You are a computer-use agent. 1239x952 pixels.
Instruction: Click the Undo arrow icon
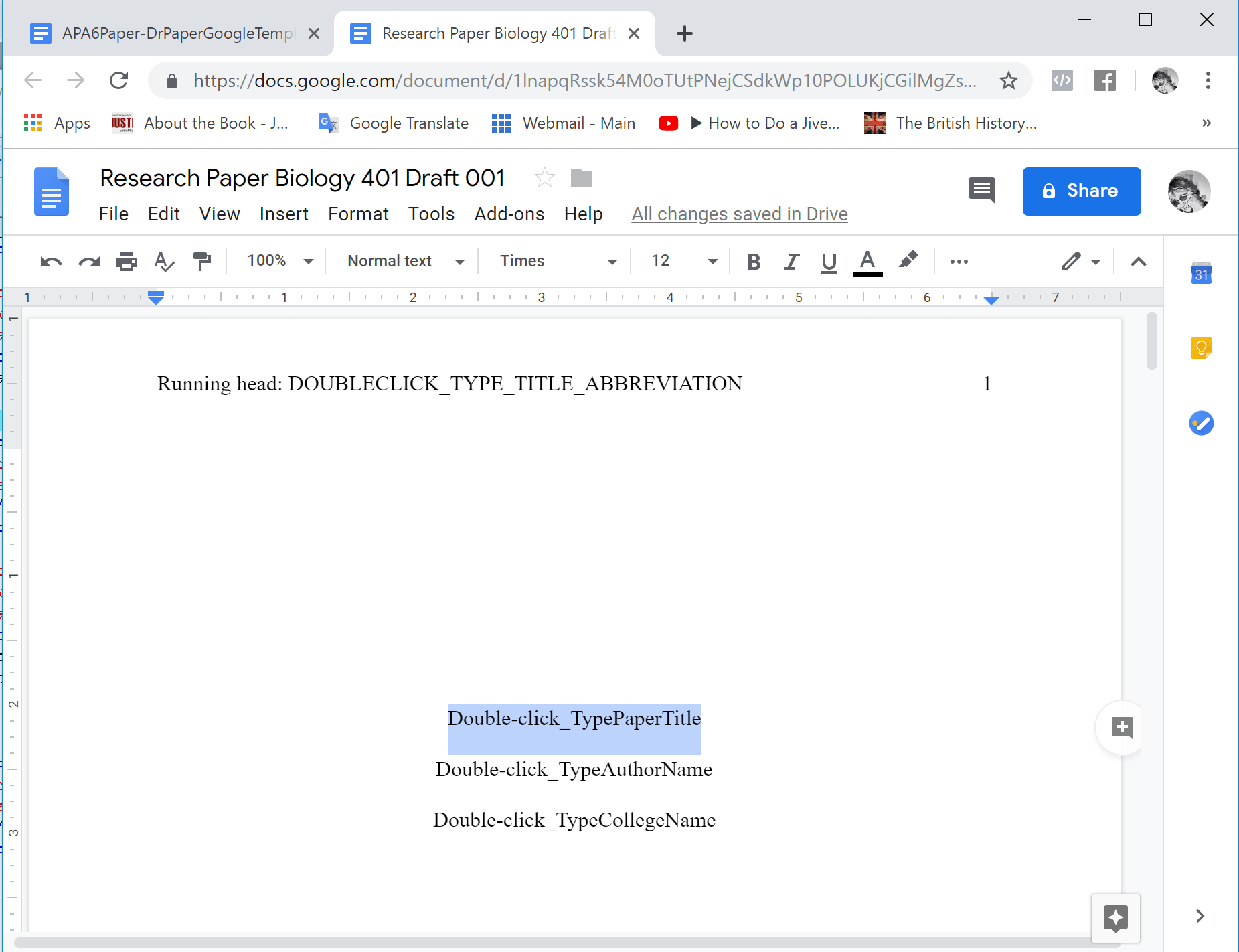[51, 262]
